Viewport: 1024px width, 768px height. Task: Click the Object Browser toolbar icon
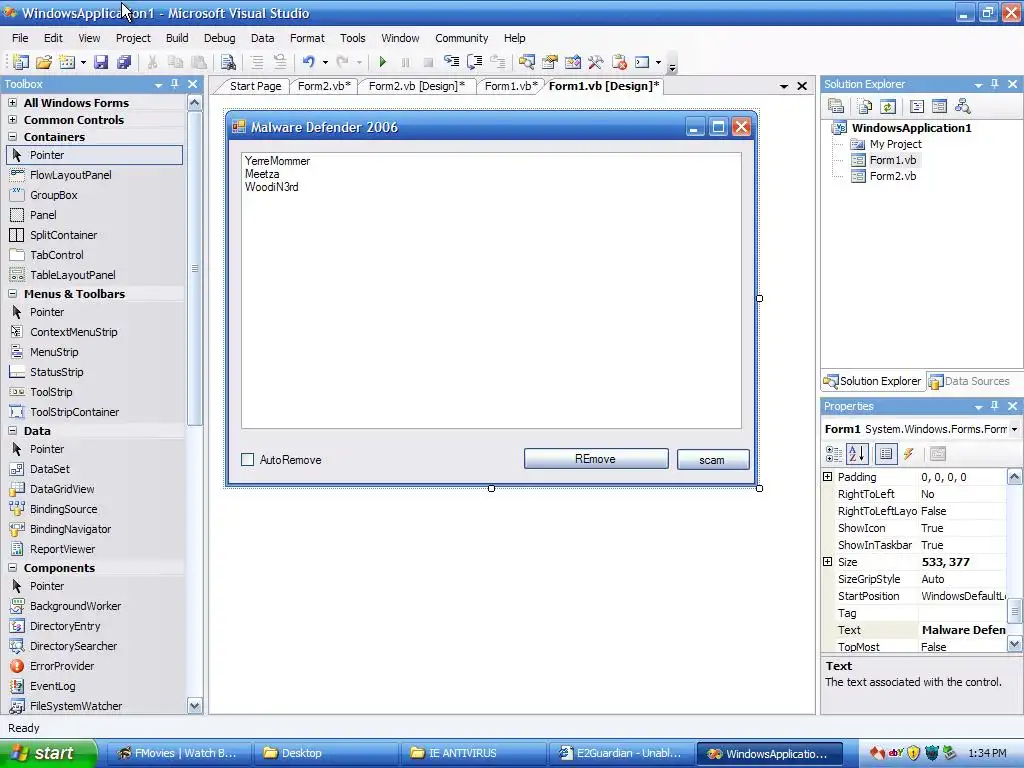click(x=573, y=62)
